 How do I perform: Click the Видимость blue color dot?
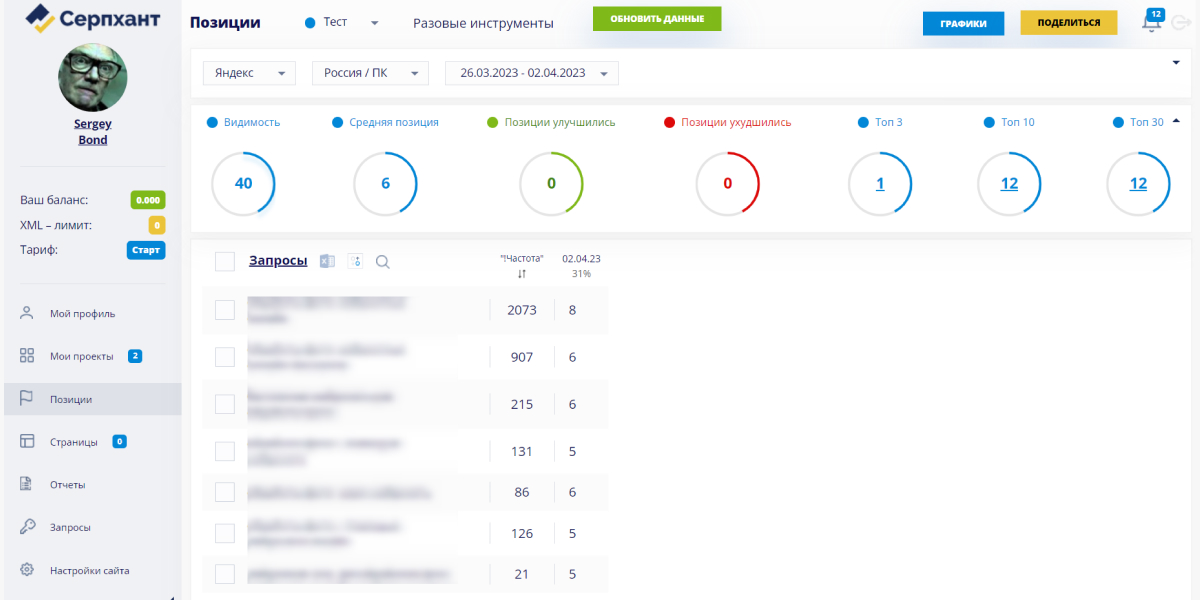point(212,122)
